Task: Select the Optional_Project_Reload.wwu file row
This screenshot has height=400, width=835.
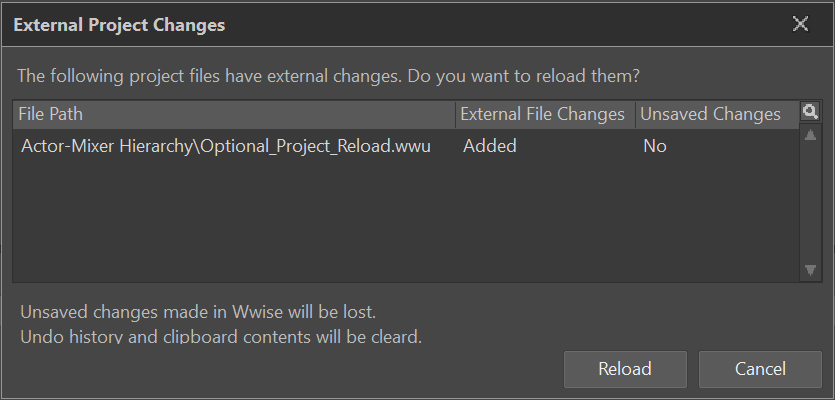Action: click(x=406, y=146)
